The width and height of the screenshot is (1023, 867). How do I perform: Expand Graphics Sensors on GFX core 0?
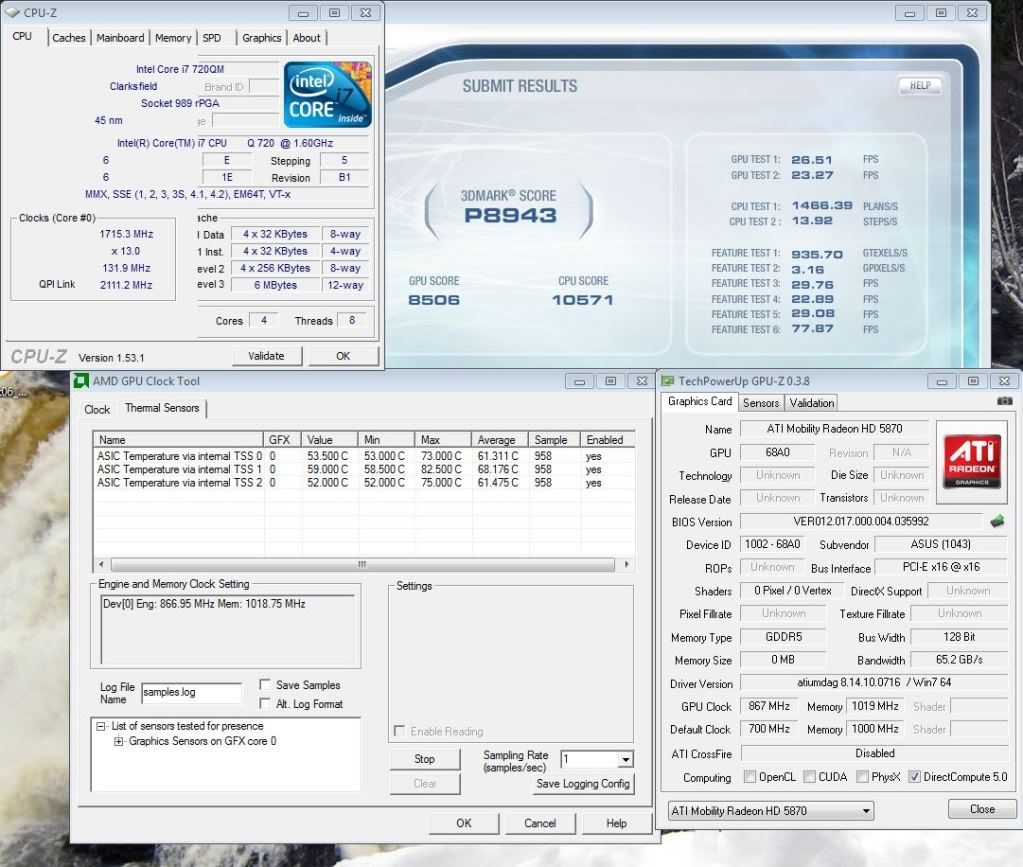119,741
